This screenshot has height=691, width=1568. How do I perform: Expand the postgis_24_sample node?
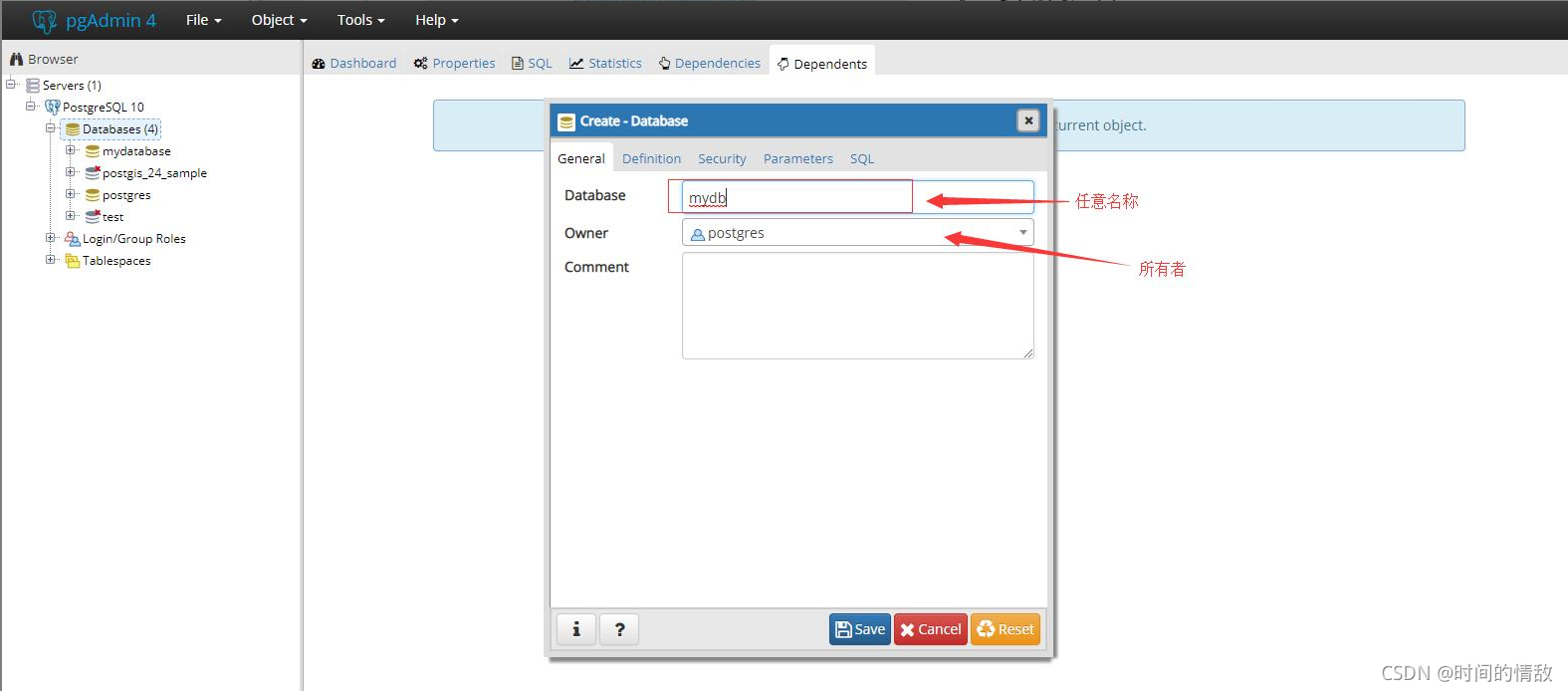(x=70, y=172)
